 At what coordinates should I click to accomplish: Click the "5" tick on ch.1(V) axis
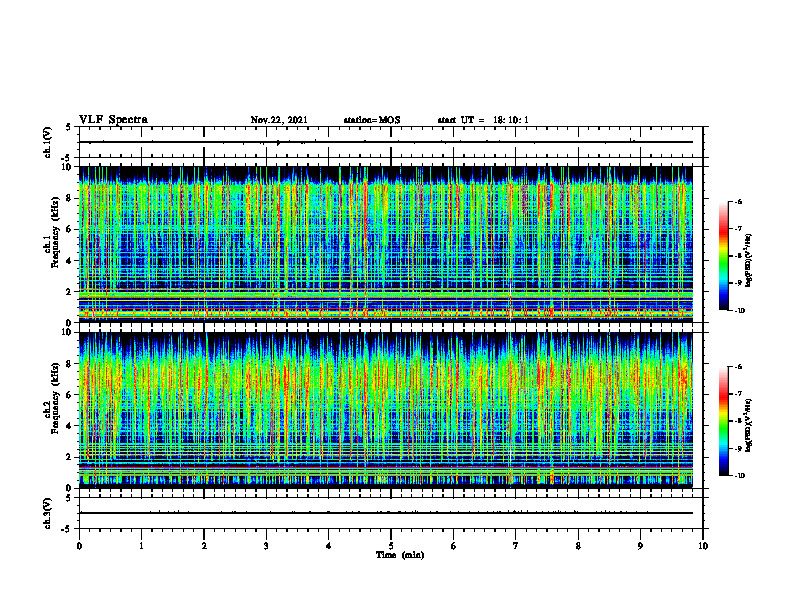(x=69, y=127)
